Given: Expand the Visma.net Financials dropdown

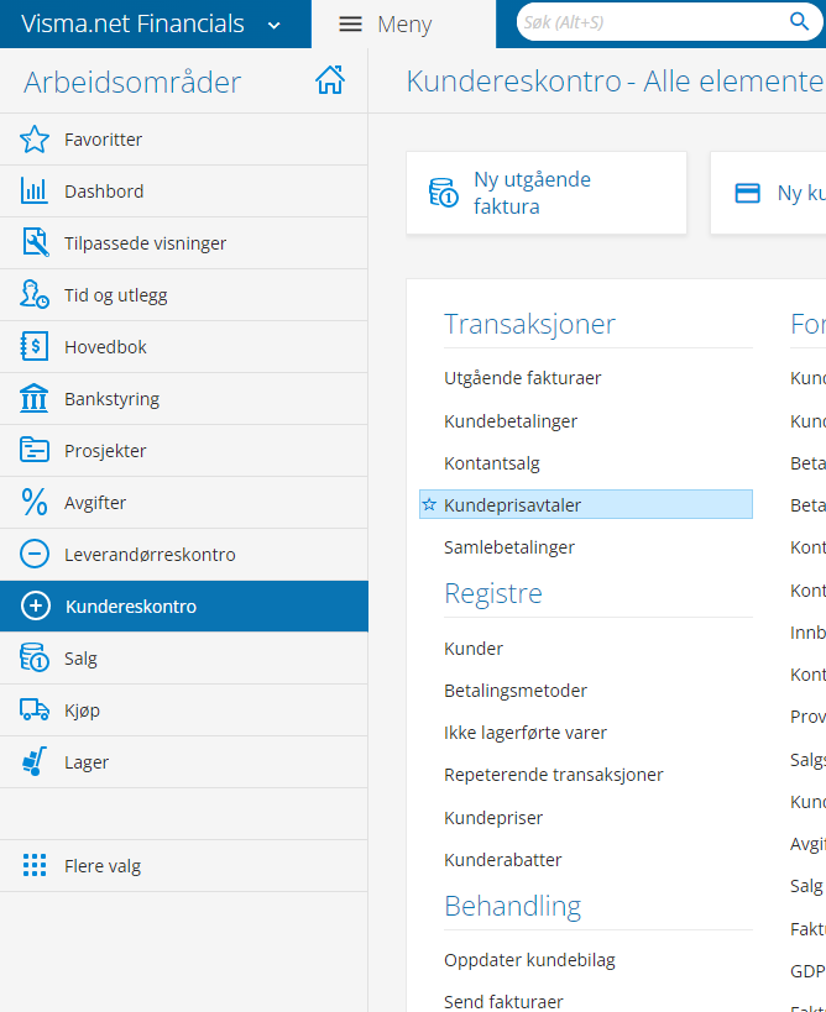Looking at the screenshot, I should pos(274,25).
